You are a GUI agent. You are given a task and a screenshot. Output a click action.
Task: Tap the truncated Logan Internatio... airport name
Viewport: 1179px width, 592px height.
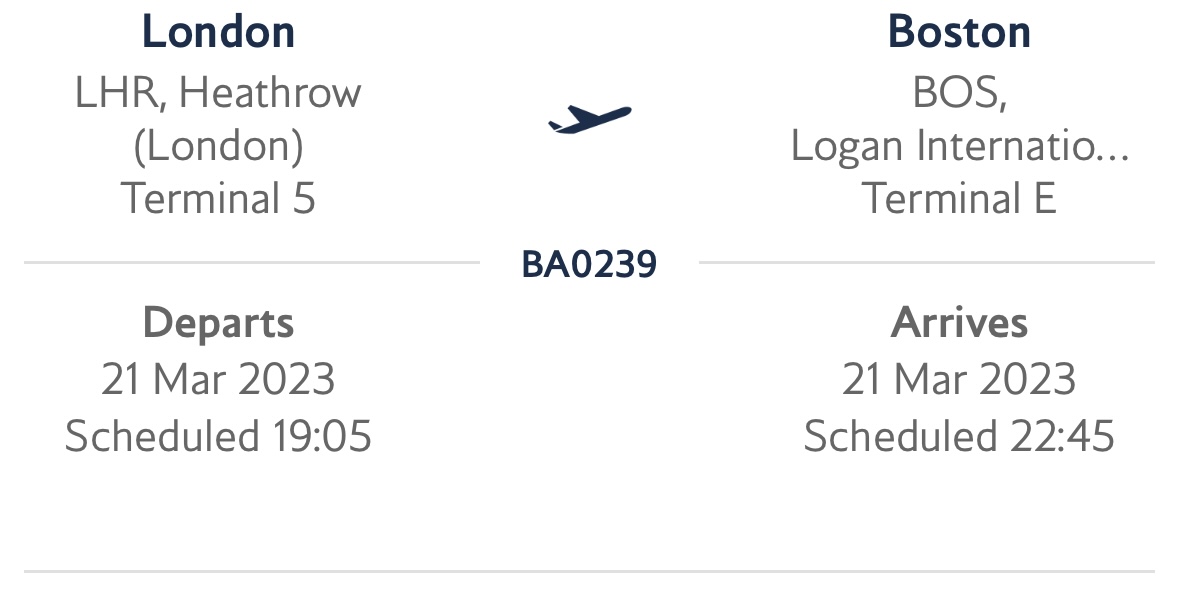(x=959, y=146)
